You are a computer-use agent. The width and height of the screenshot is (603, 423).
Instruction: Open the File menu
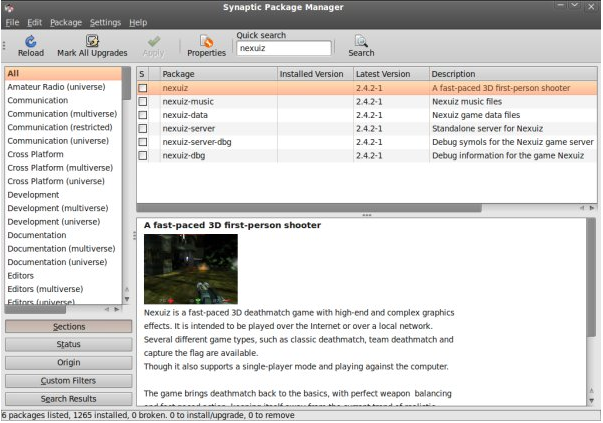(x=12, y=23)
